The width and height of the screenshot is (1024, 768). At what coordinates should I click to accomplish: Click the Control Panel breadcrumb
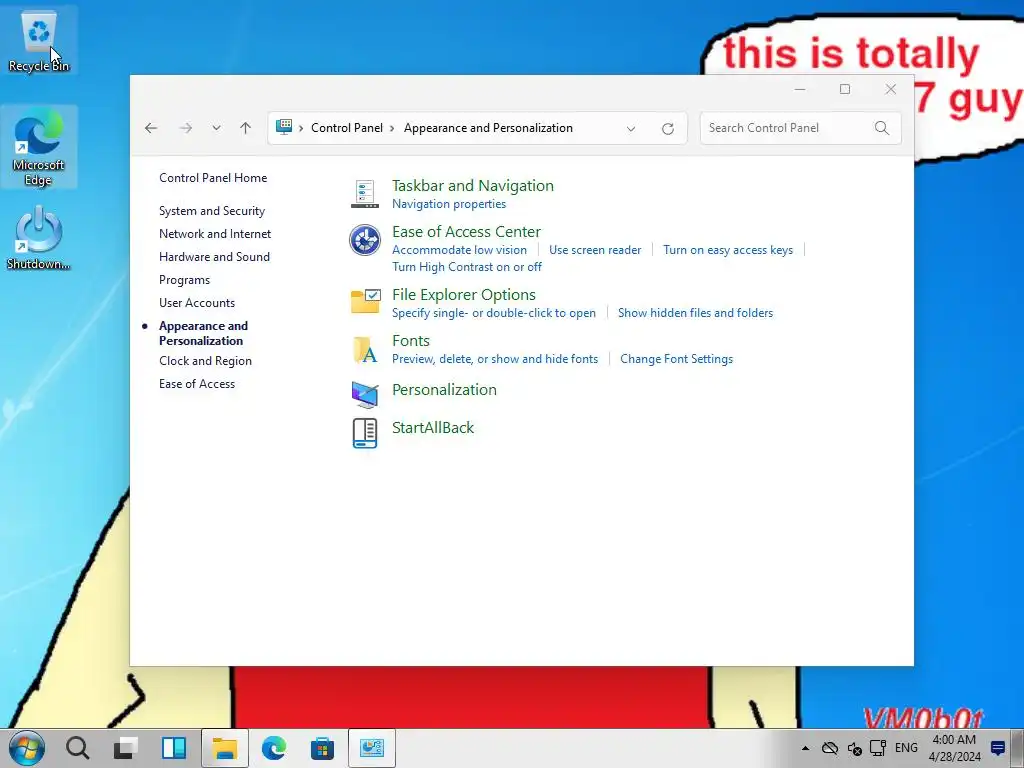pyautogui.click(x=347, y=128)
